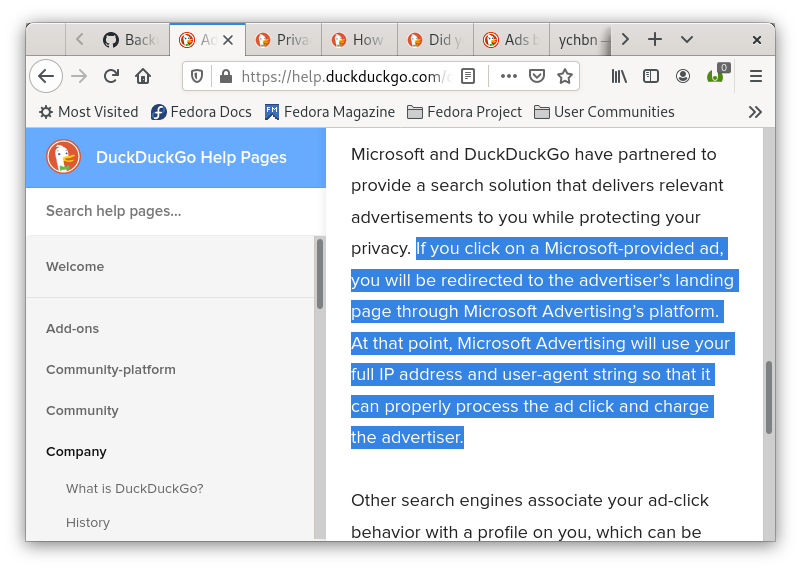Open tracking protection shield icon
801x570 pixels.
[x=198, y=76]
